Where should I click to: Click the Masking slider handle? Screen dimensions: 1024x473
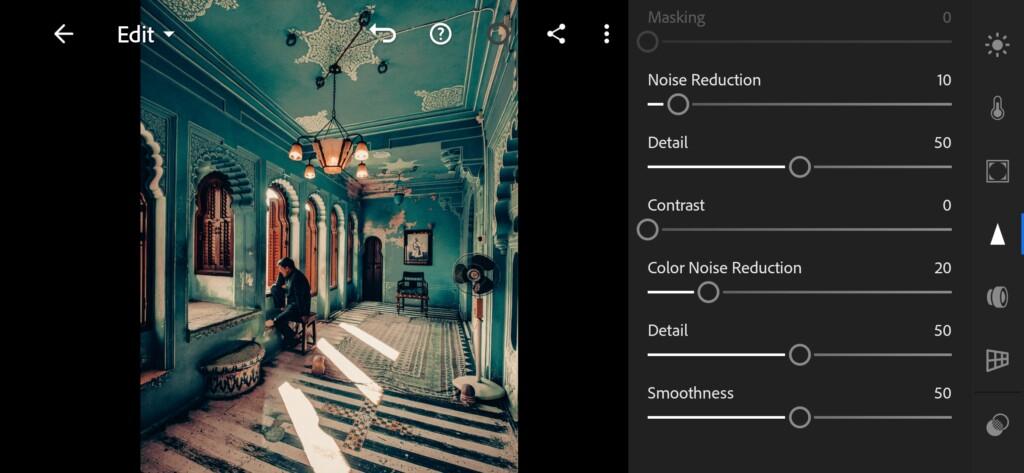pyautogui.click(x=647, y=42)
